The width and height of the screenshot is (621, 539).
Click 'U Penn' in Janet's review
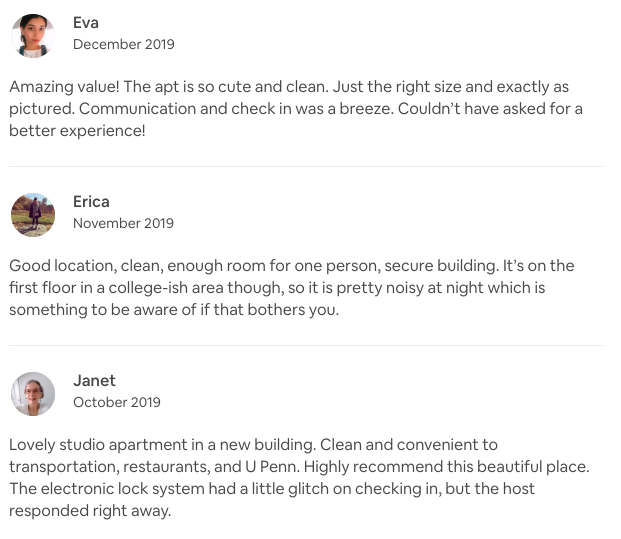[x=272, y=467]
